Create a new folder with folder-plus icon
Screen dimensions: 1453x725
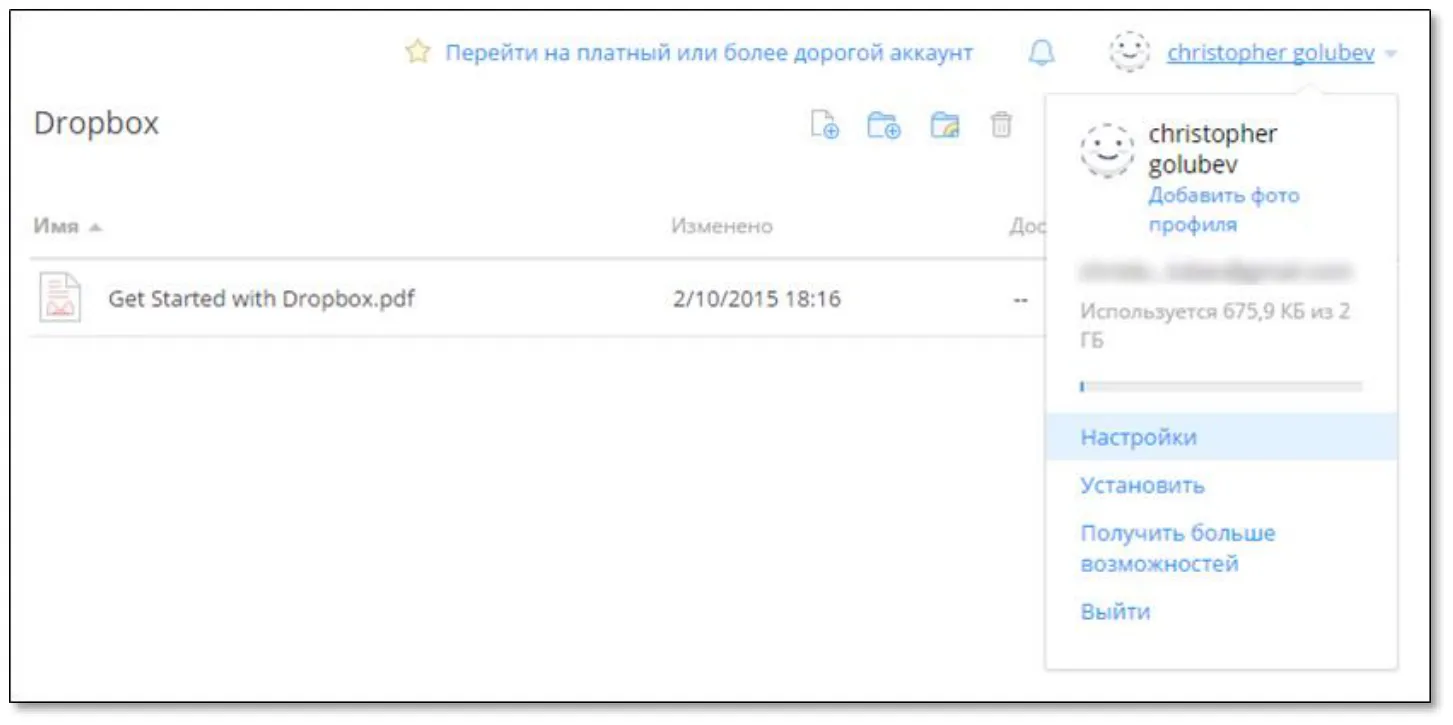coord(884,125)
